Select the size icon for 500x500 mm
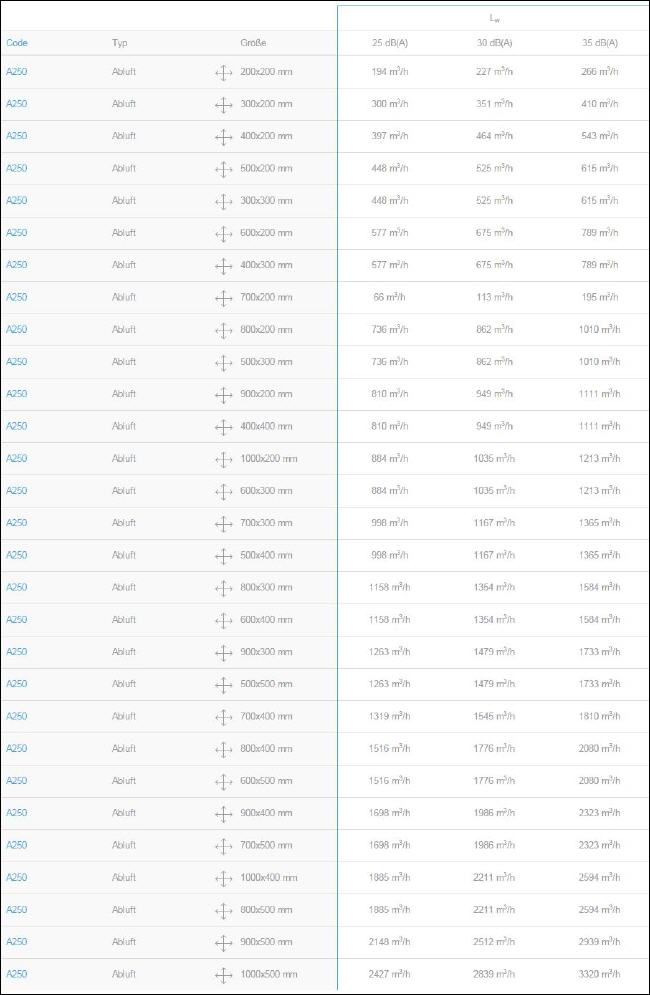 click(x=223, y=685)
